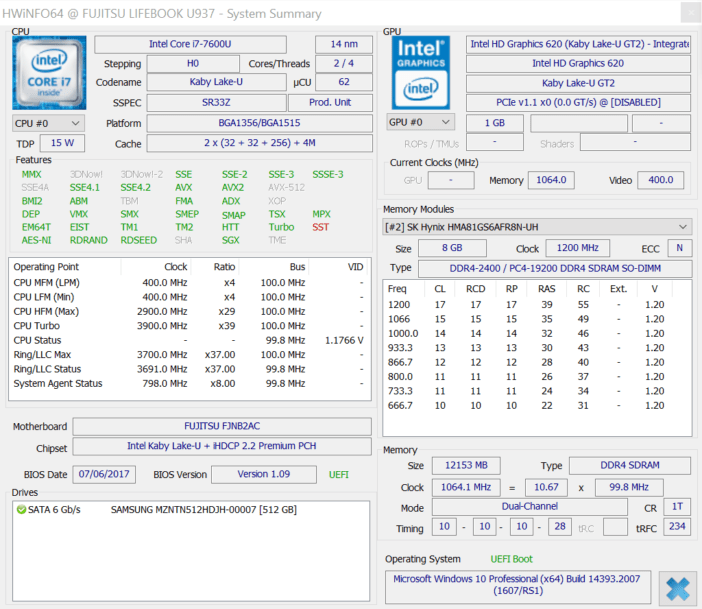Click the greyed AVX-512 feature label
This screenshot has height=609, width=702.
point(287,188)
